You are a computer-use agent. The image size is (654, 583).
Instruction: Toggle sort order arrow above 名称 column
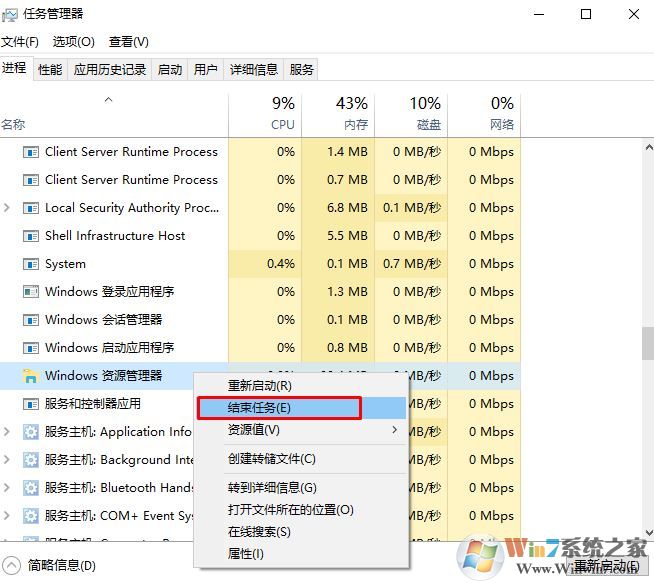click(108, 100)
